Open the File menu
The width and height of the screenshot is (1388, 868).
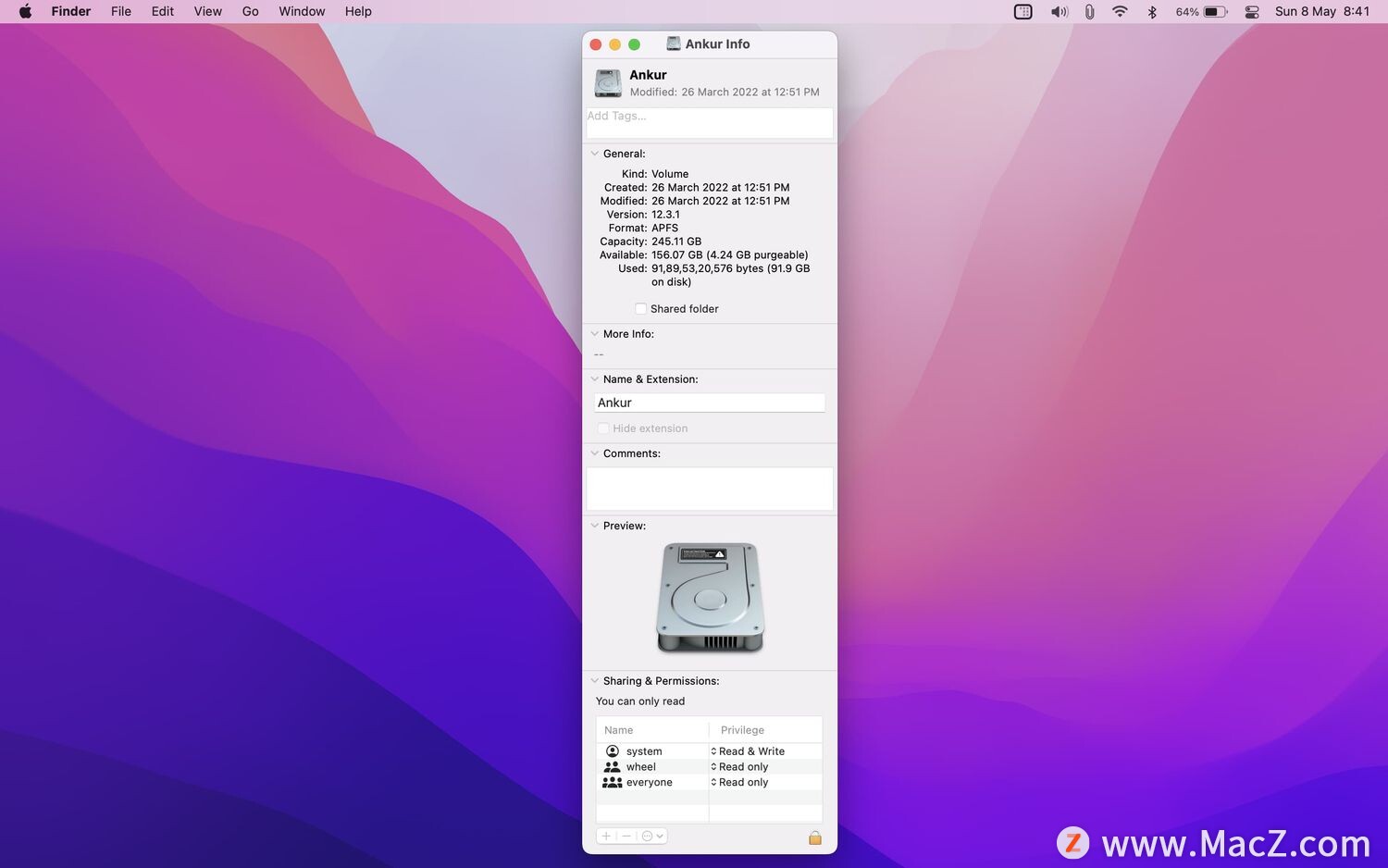tap(121, 11)
